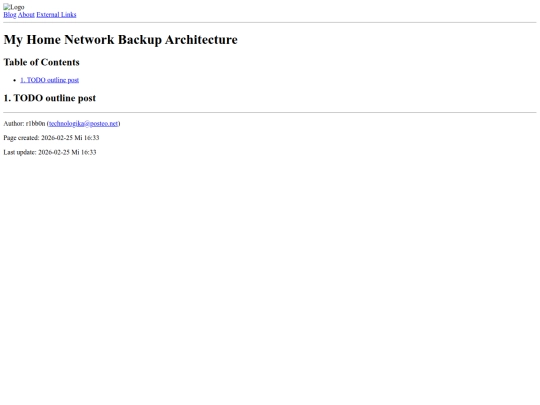
Task: Open the External Links page
Action: pyautogui.click(x=56, y=14)
